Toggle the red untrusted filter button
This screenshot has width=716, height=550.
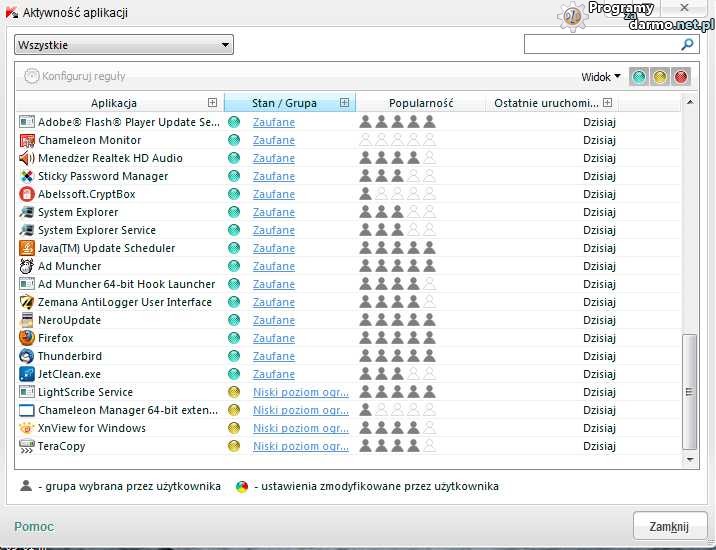681,76
